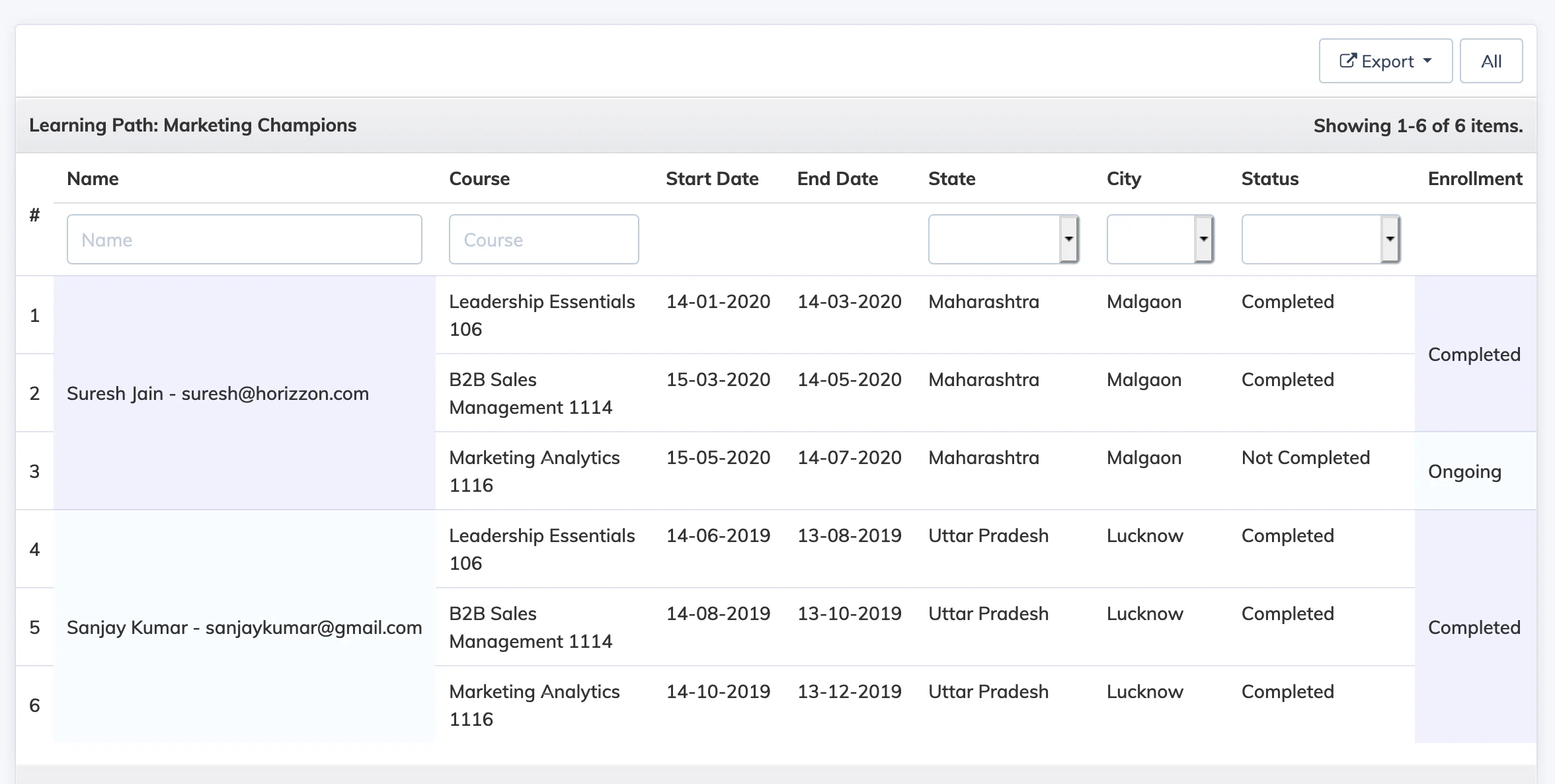
Task: Click Completed enrollment for Suresh Jain
Action: point(1474,354)
